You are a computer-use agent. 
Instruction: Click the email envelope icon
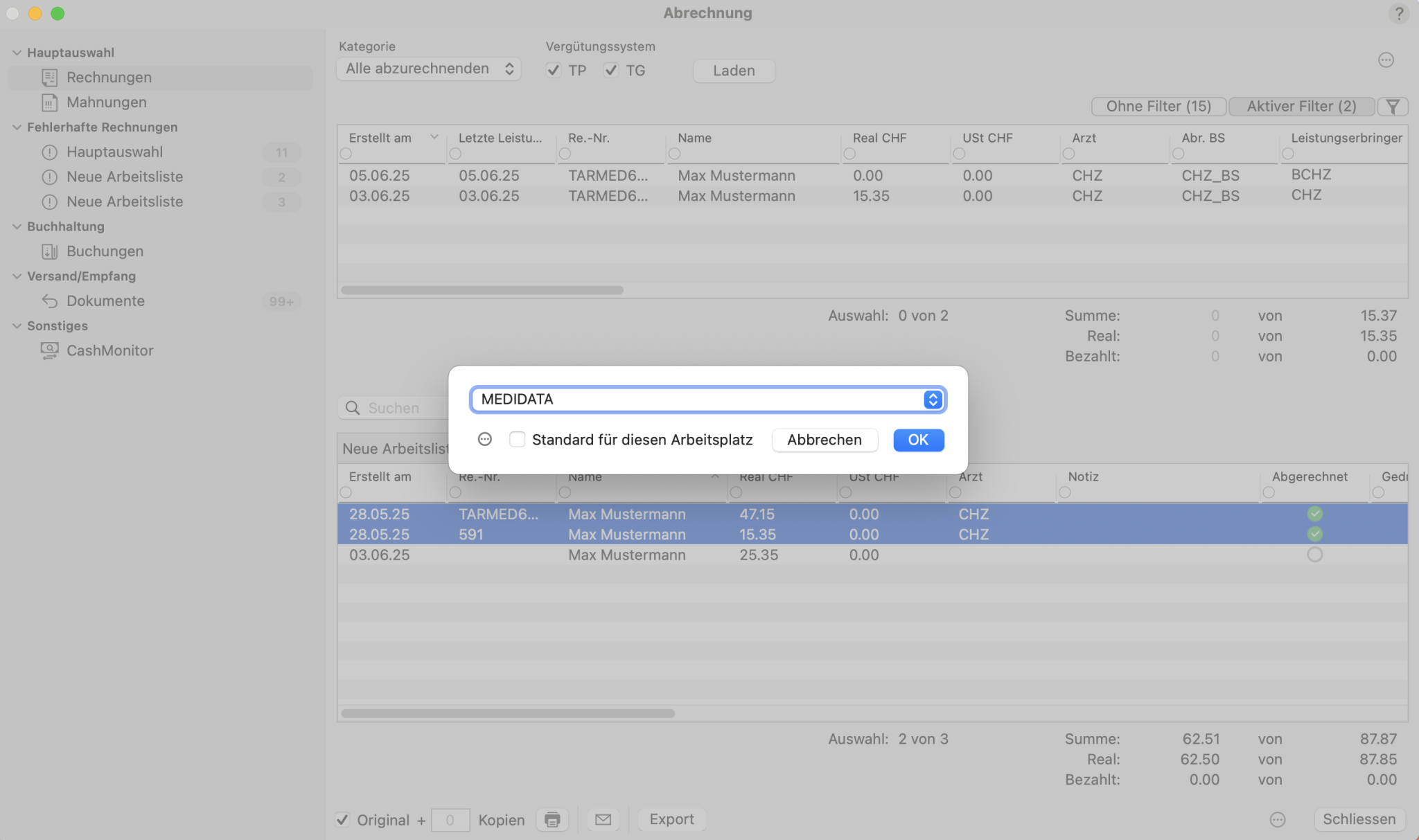click(x=603, y=820)
